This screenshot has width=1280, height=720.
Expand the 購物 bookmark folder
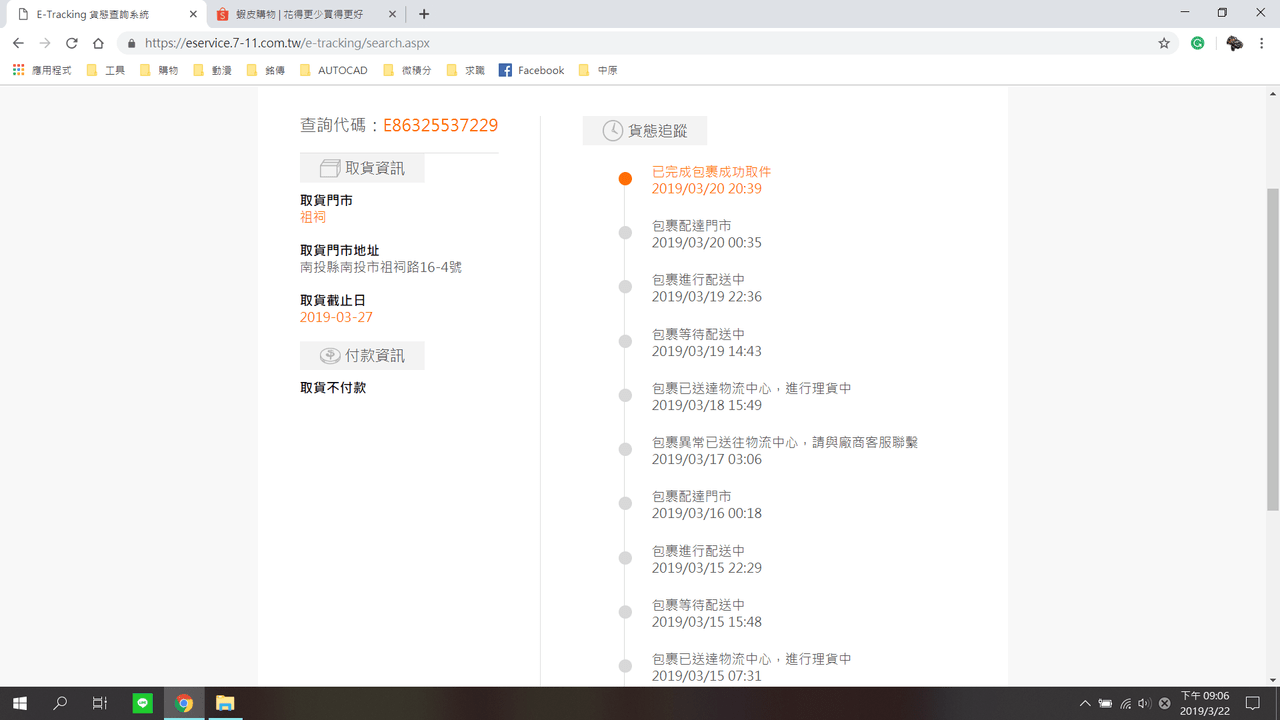point(158,70)
